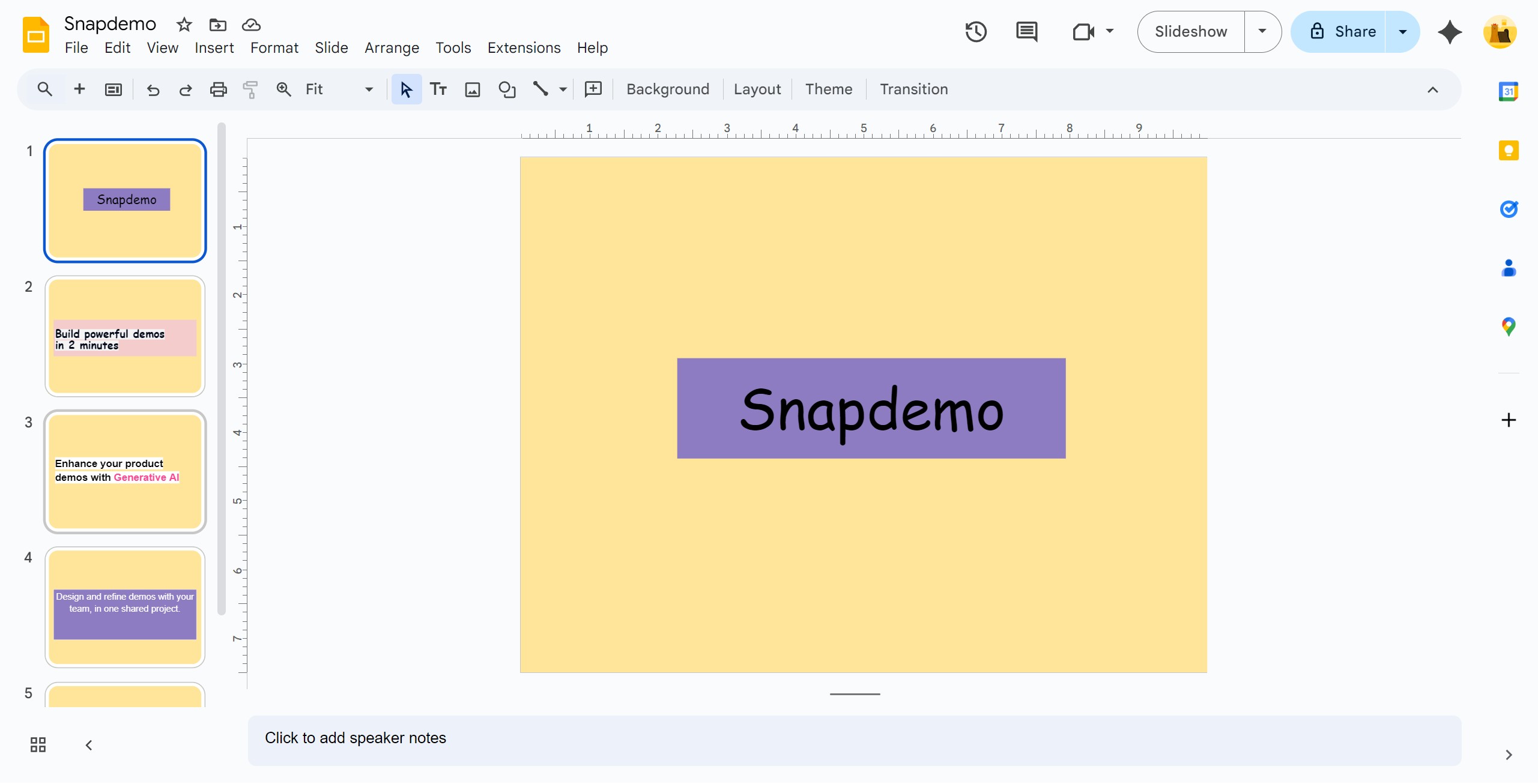Open the Edit menu
This screenshot has height=784, width=1538.
pyautogui.click(x=117, y=48)
